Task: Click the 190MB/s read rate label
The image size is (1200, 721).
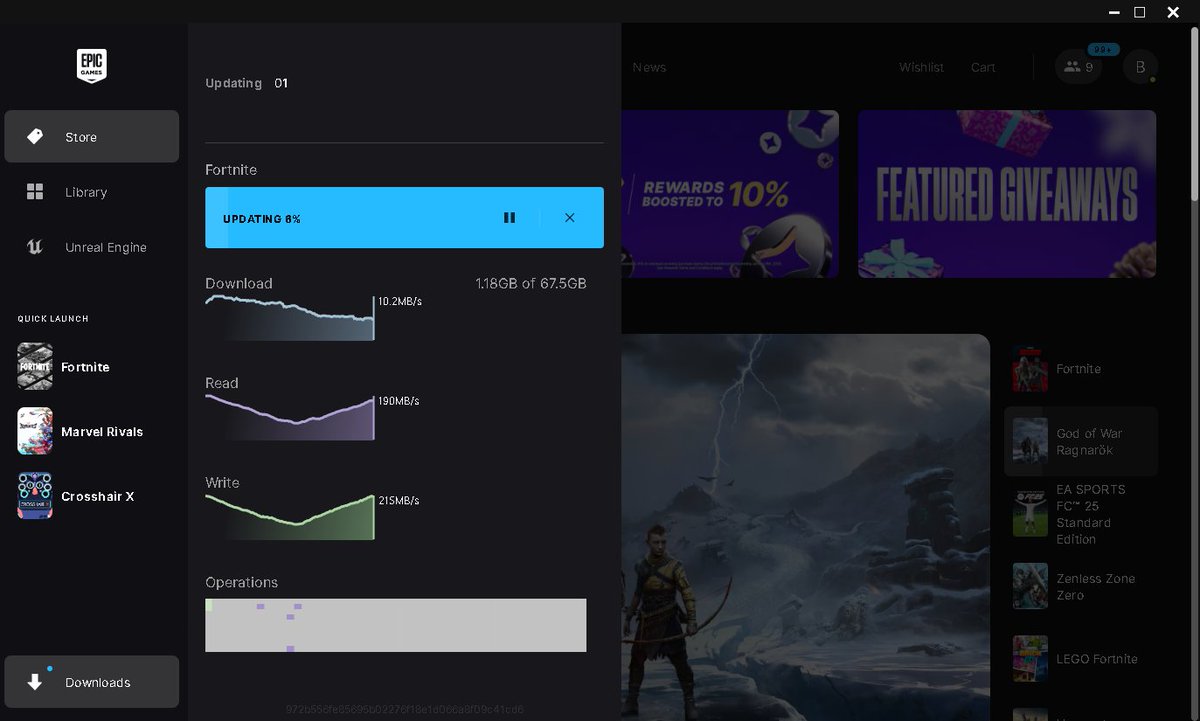Action: (x=399, y=401)
